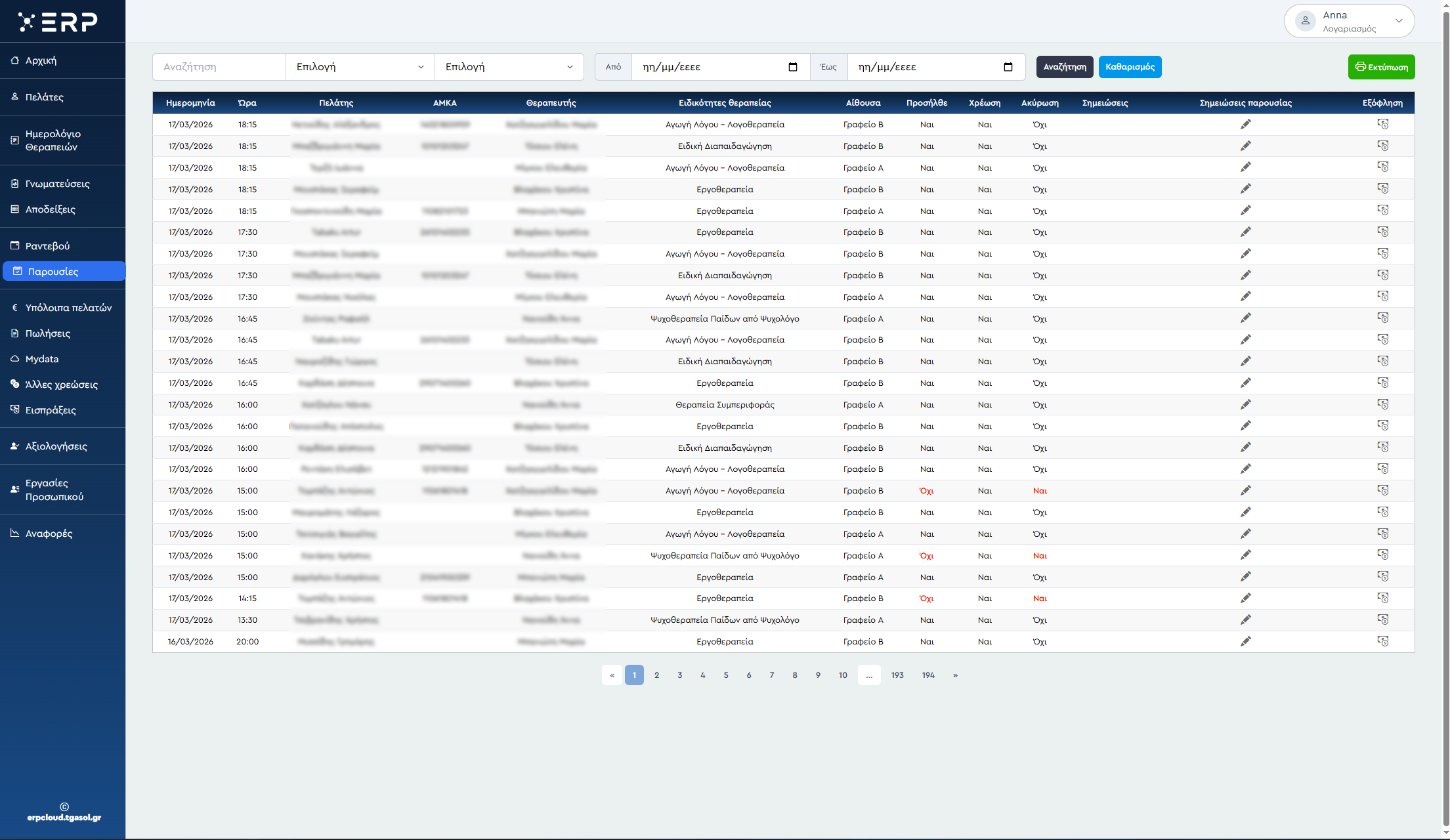Click the Εξόφληση column header

click(x=1382, y=103)
